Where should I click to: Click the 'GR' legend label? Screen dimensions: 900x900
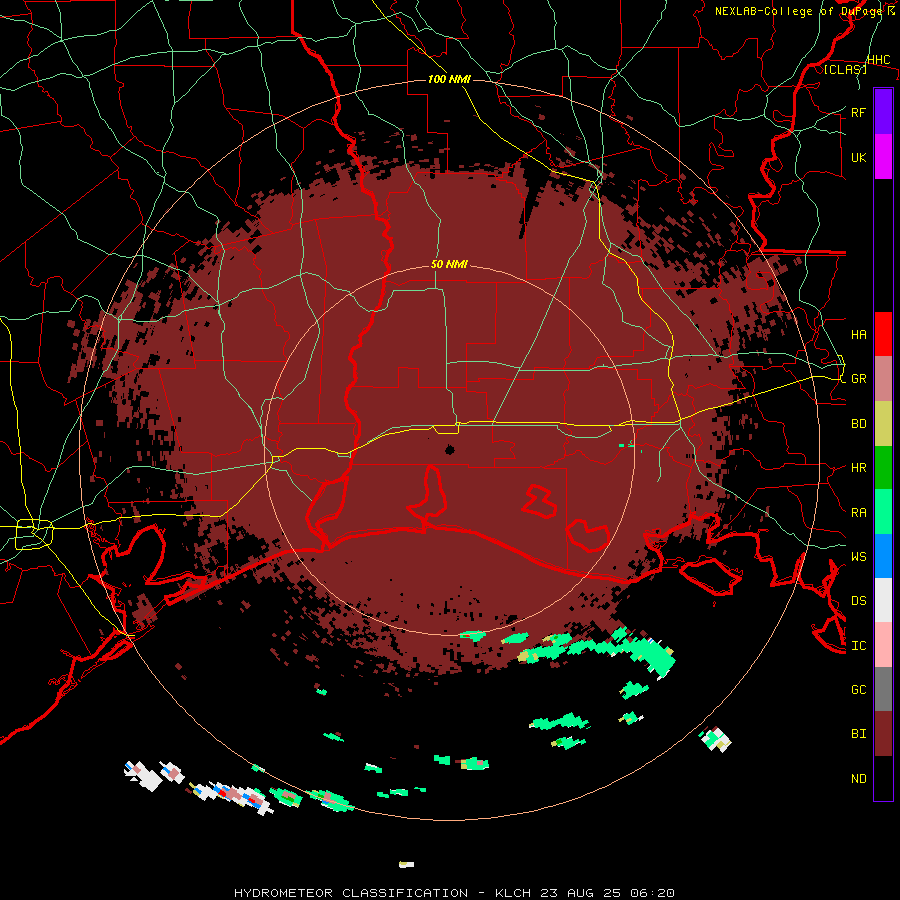point(858,379)
